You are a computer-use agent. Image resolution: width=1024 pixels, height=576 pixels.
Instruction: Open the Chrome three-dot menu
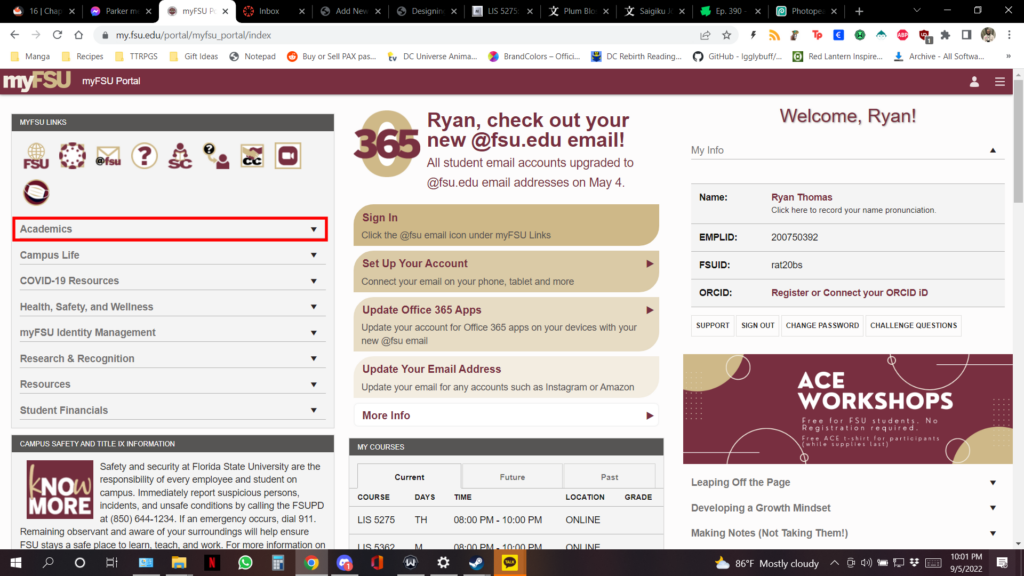coord(1009,35)
